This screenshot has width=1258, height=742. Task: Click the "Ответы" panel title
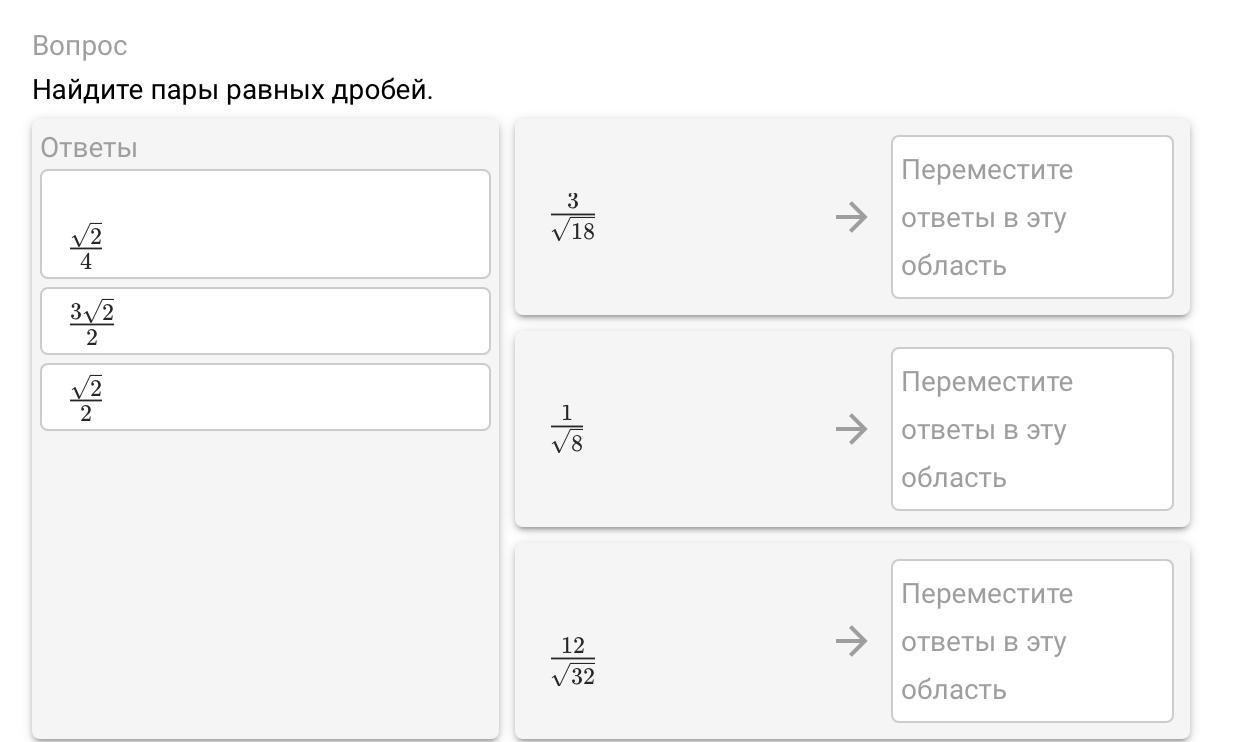coord(89,148)
